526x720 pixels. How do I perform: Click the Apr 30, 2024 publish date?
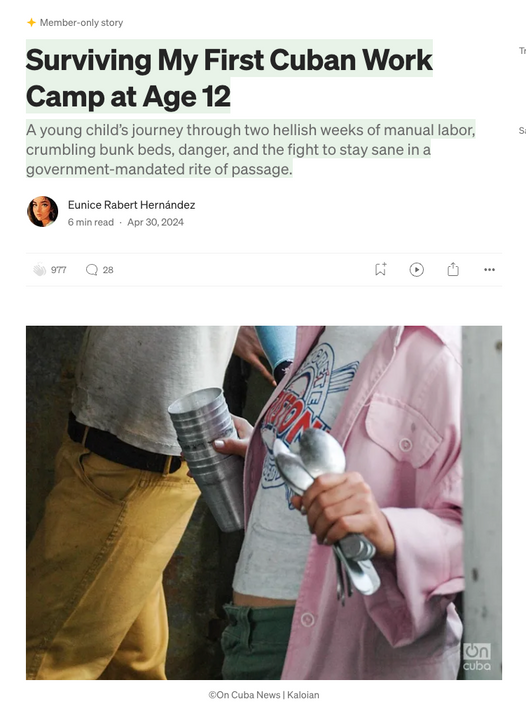point(155,222)
